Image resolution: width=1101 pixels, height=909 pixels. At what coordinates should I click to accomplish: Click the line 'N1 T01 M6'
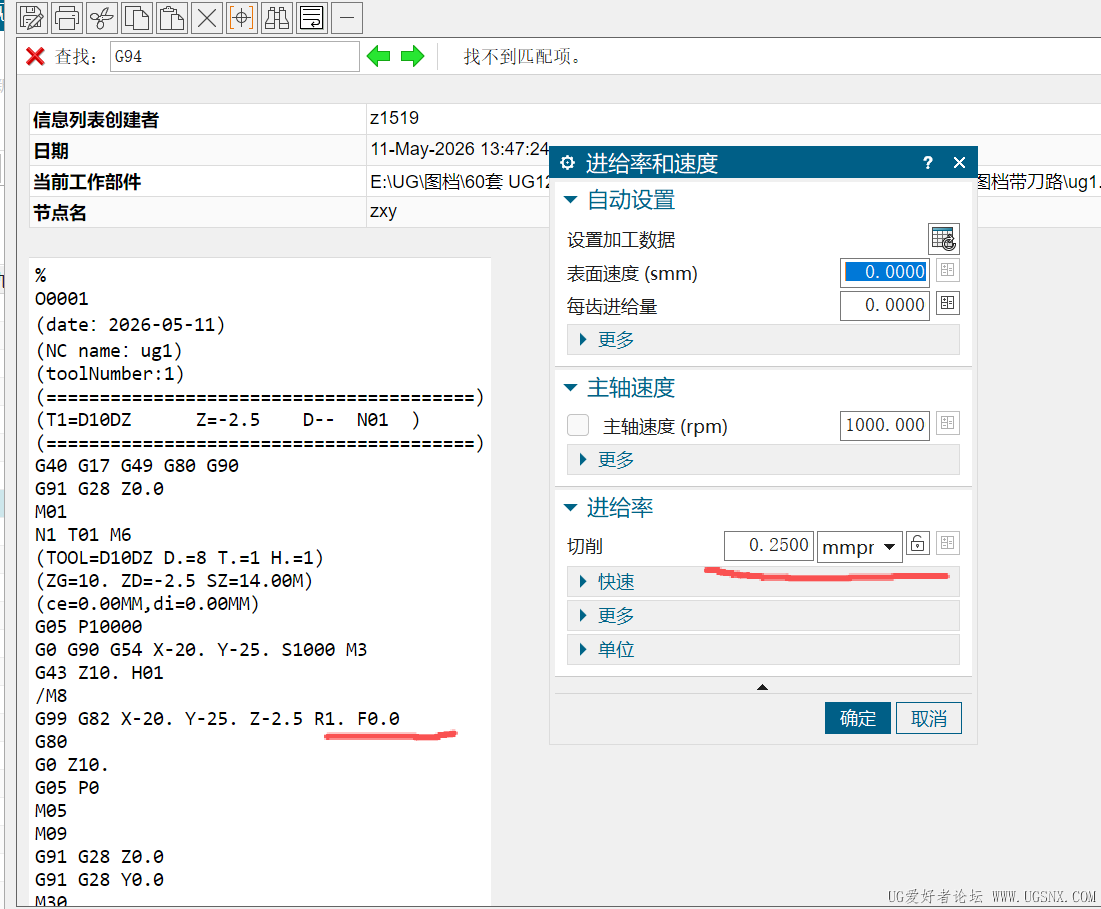(x=83, y=535)
